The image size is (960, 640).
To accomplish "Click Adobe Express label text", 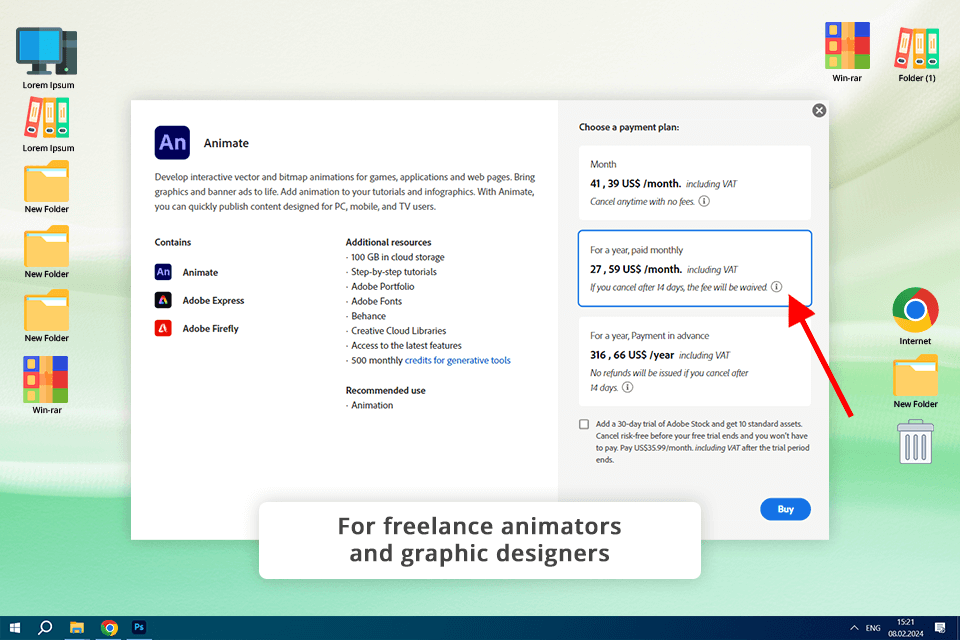I will 213,300.
